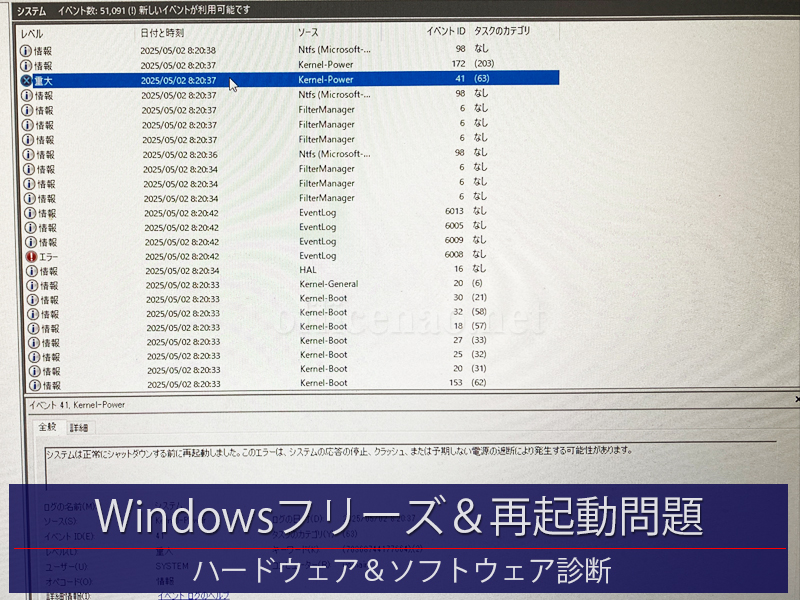This screenshot has height=600, width=800.
Task: Click the info icon of the Kernel-Boot 25 row
Action: pos(34,357)
